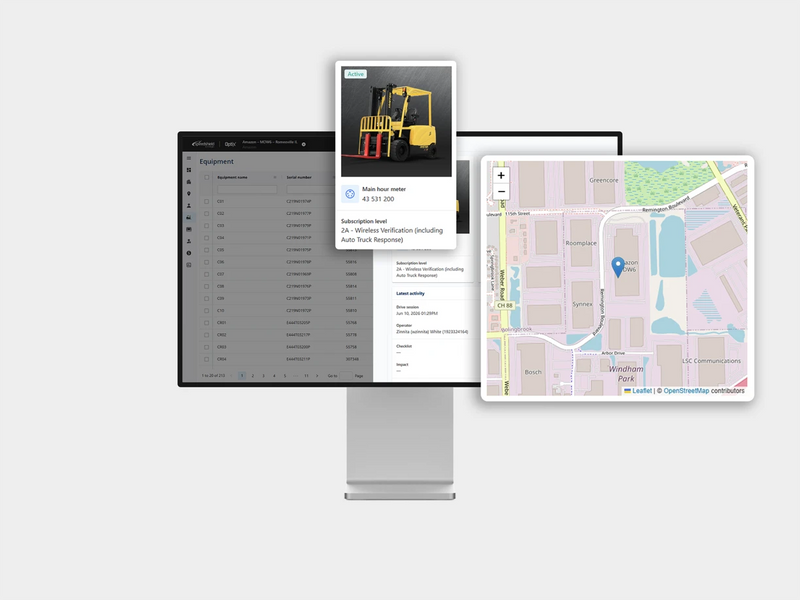Go to next page with chevron arrow
800x600 pixels.
click(317, 376)
